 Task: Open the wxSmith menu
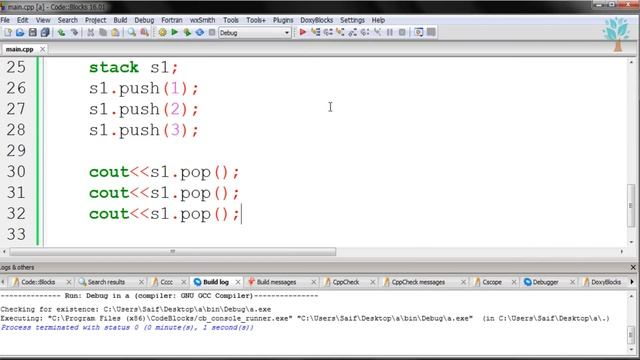click(x=202, y=20)
